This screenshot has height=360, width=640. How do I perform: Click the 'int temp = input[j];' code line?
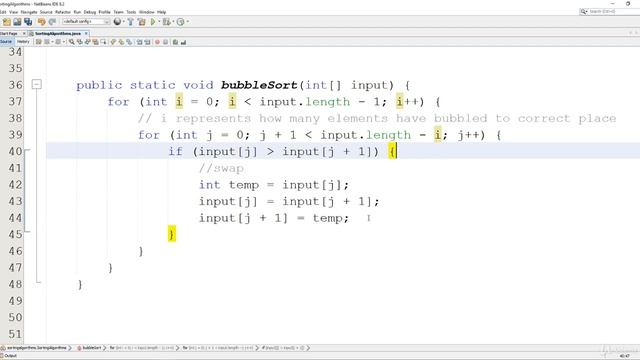point(274,185)
